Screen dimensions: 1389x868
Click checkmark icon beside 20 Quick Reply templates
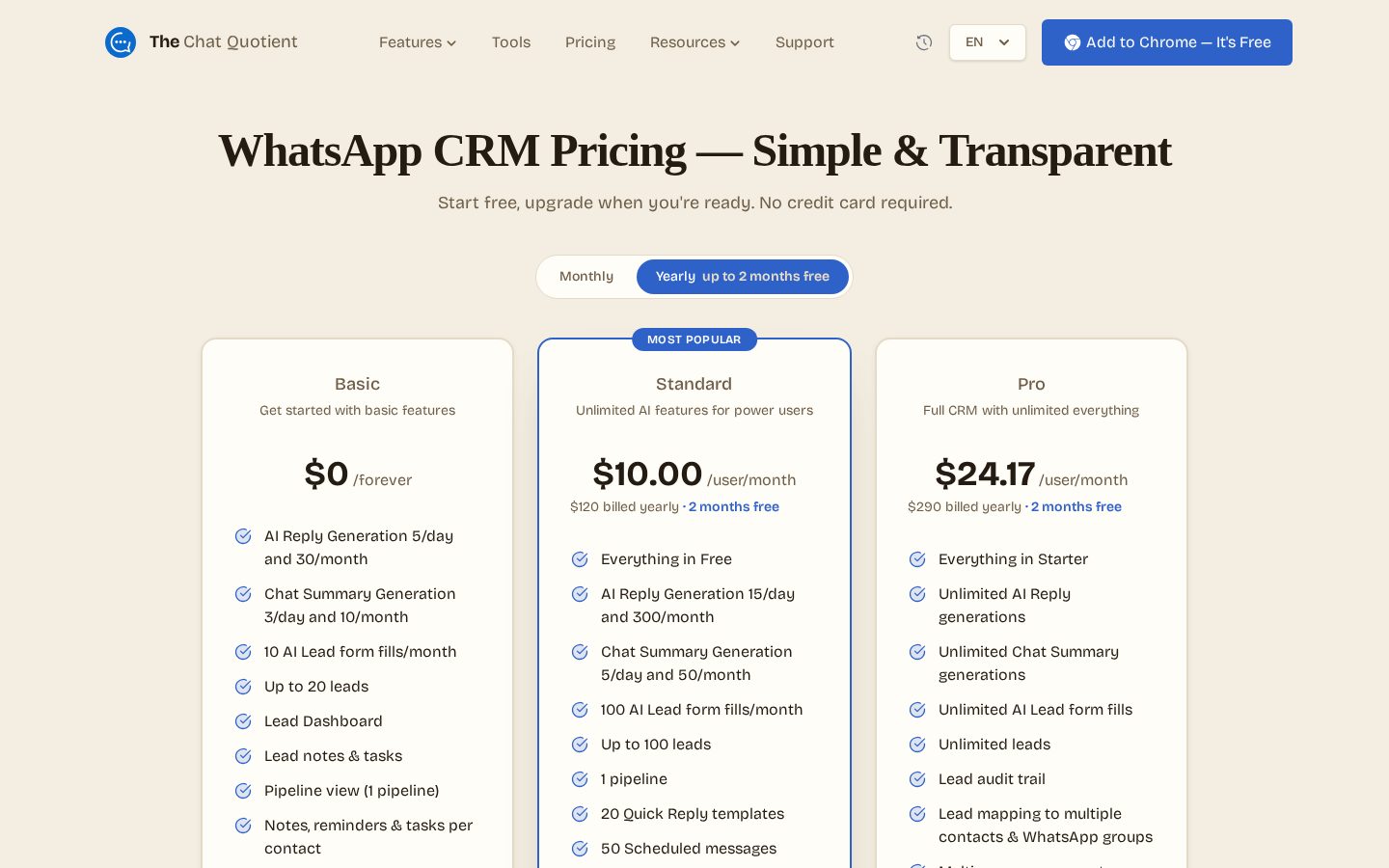(x=580, y=814)
